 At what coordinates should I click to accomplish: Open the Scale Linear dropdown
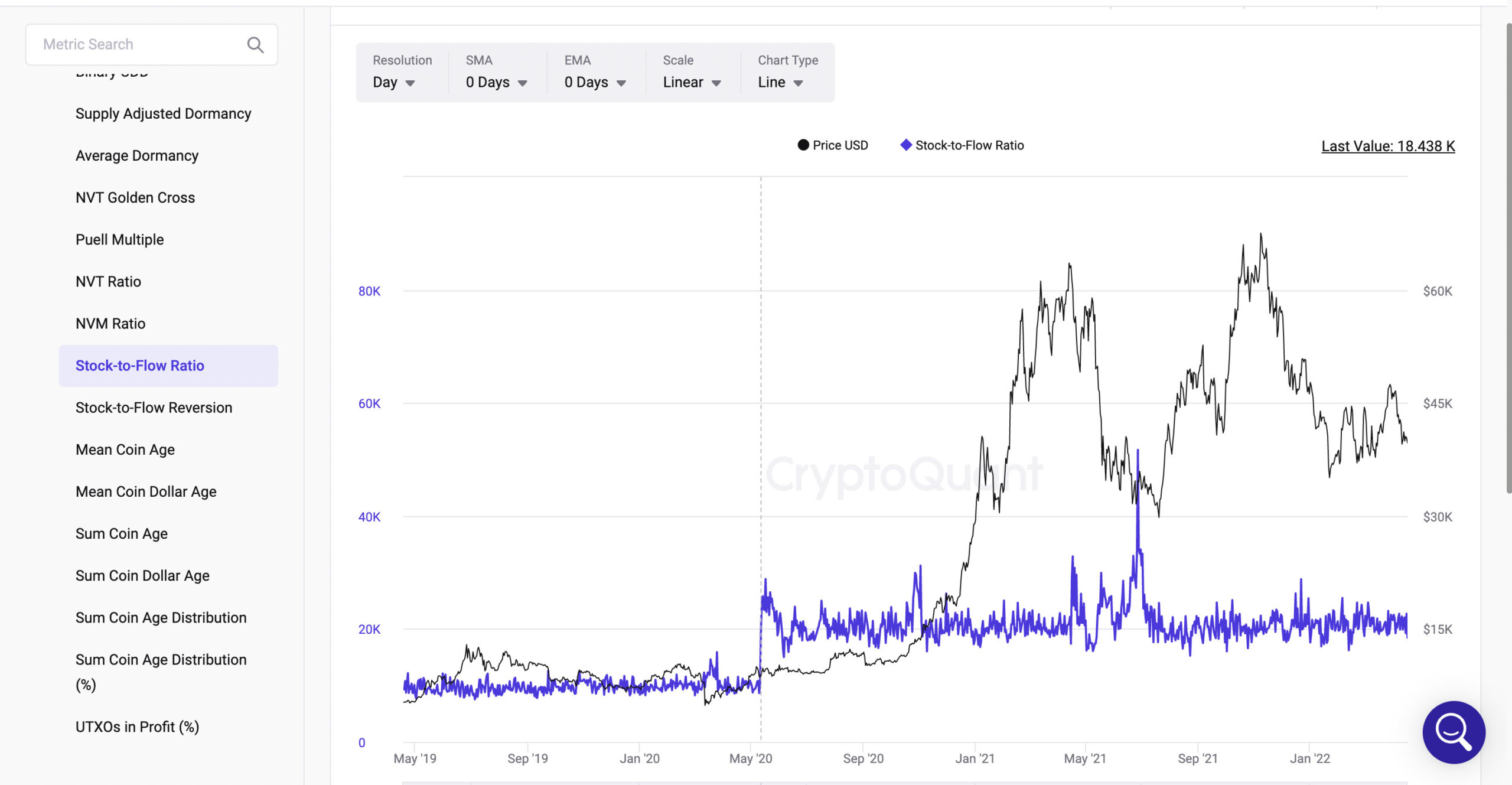point(692,82)
